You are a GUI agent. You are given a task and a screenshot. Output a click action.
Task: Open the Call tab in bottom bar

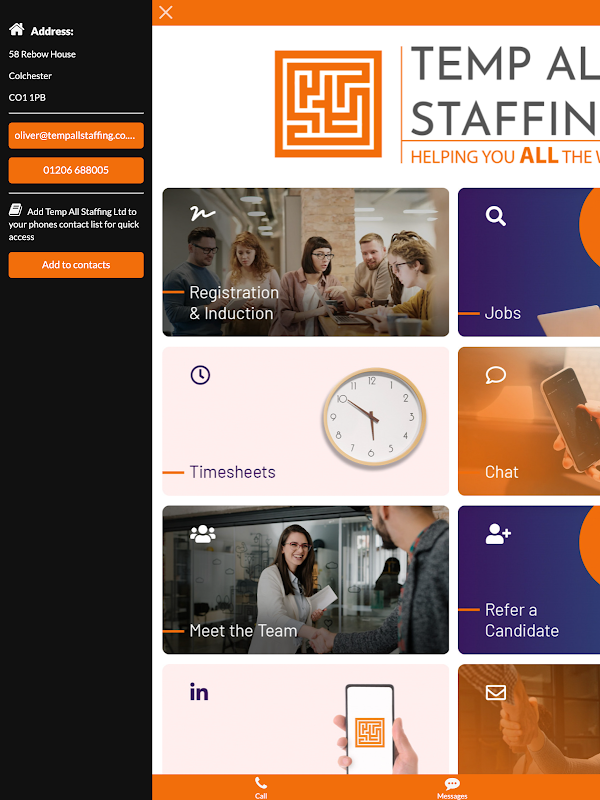[261, 787]
